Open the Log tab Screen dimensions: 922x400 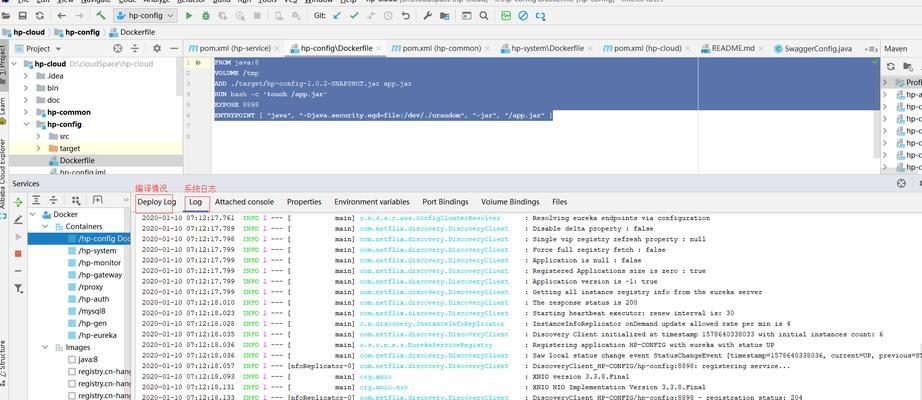tap(195, 202)
